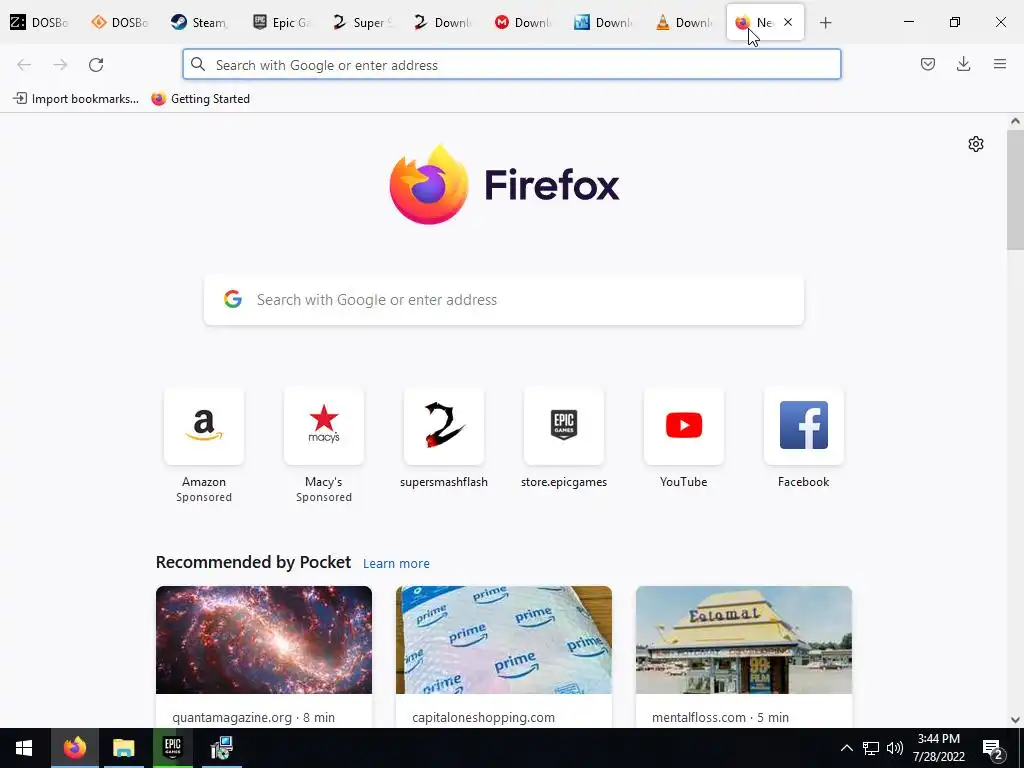Open the store.epicgames shortcut tile
The image size is (1024, 768).
pyautogui.click(x=564, y=426)
